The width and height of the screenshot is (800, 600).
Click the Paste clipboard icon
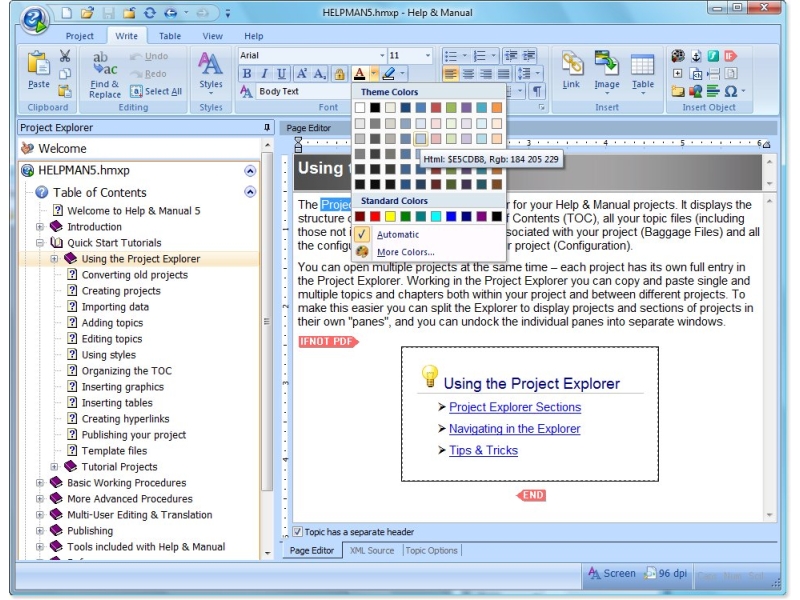pos(39,64)
